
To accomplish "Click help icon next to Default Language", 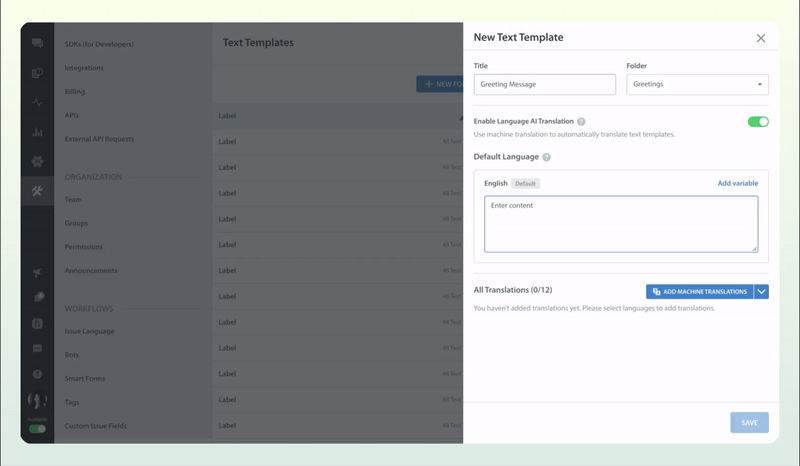I will coord(547,157).
